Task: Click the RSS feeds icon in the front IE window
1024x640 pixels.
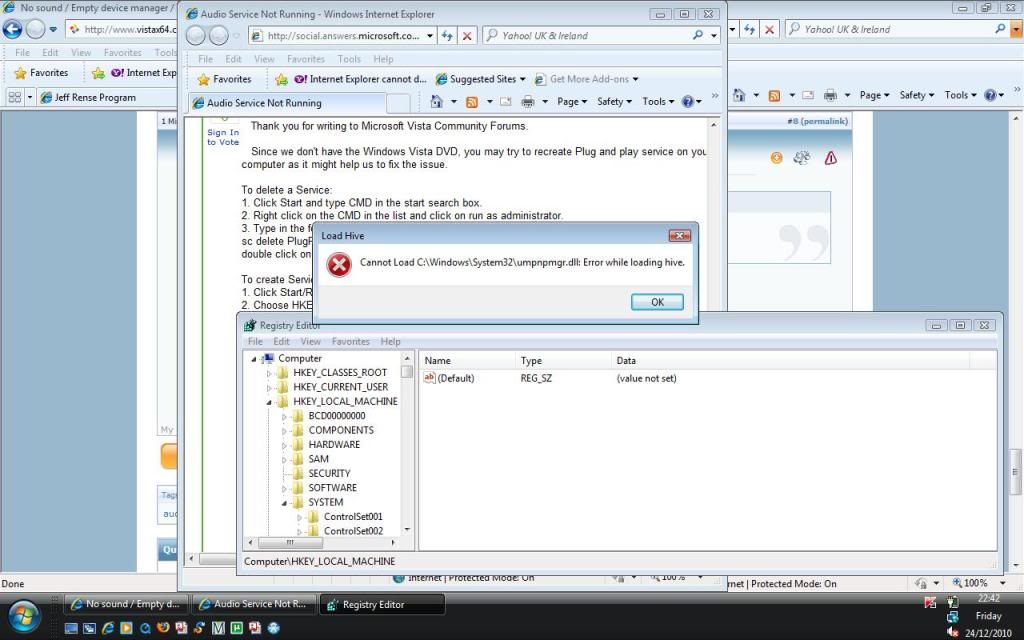Action: point(472,101)
